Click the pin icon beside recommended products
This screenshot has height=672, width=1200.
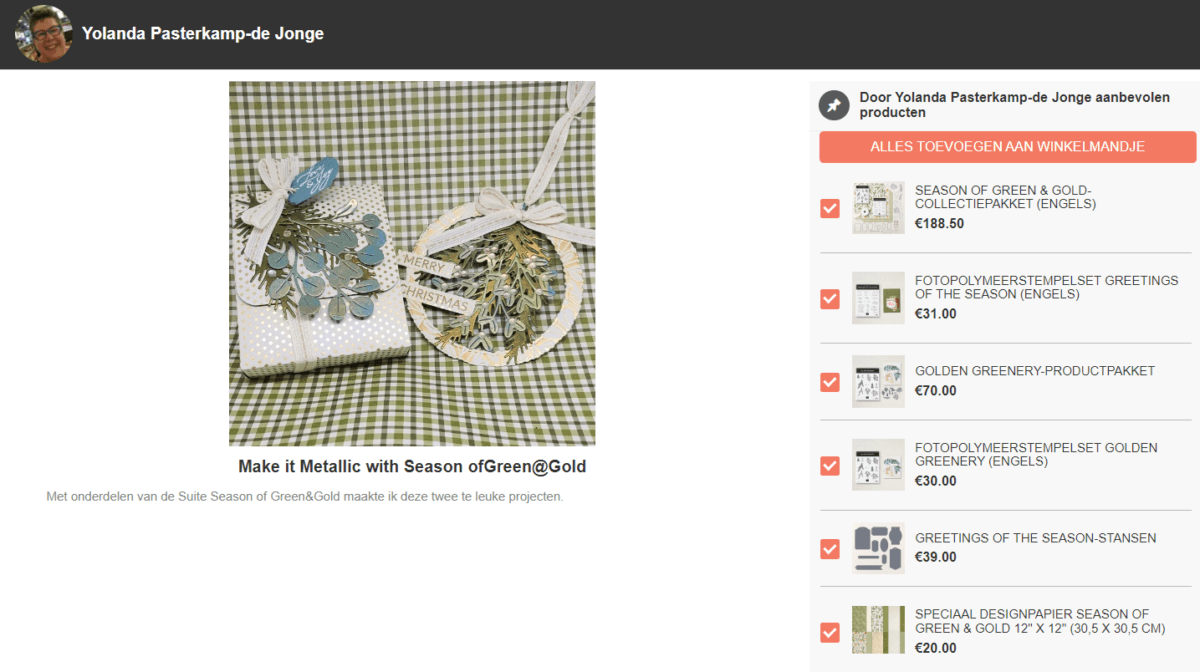833,105
